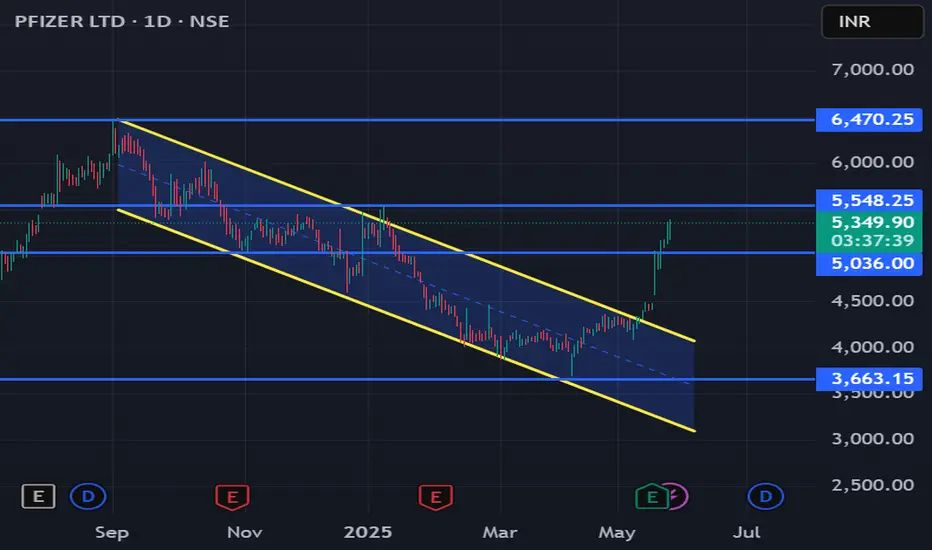Click the 2025 label on time axis

[x=368, y=532]
